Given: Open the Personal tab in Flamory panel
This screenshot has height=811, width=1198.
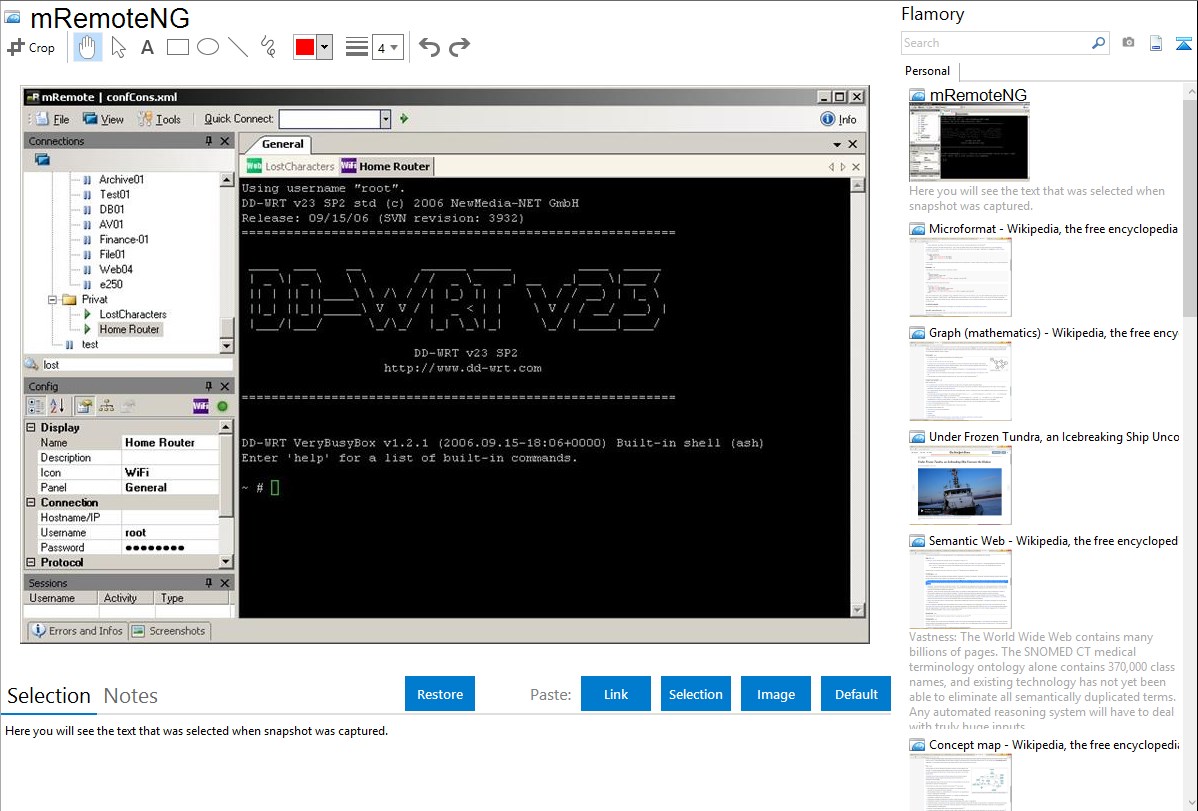Looking at the screenshot, I should (x=927, y=71).
